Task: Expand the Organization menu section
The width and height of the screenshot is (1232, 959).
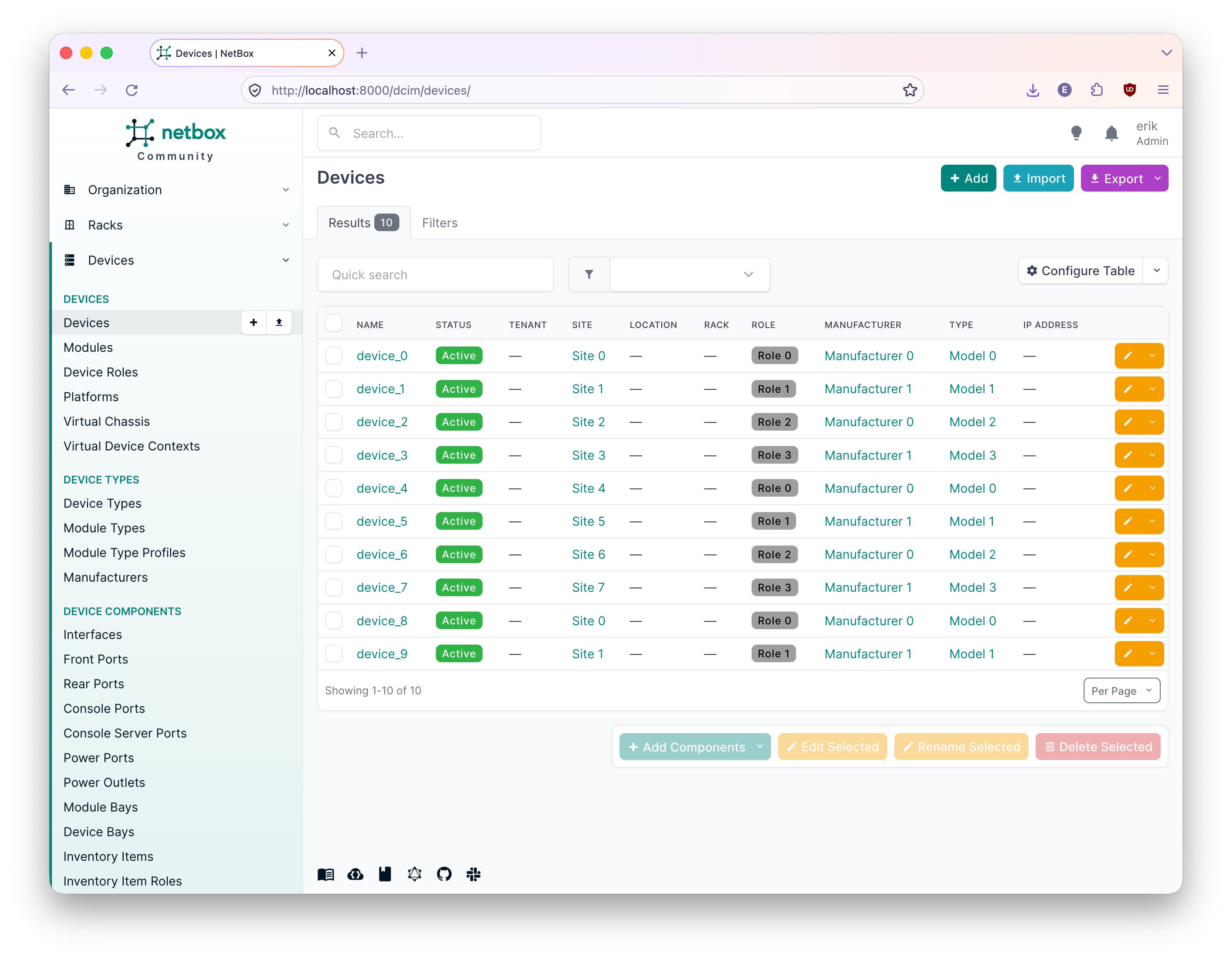Action: (176, 190)
